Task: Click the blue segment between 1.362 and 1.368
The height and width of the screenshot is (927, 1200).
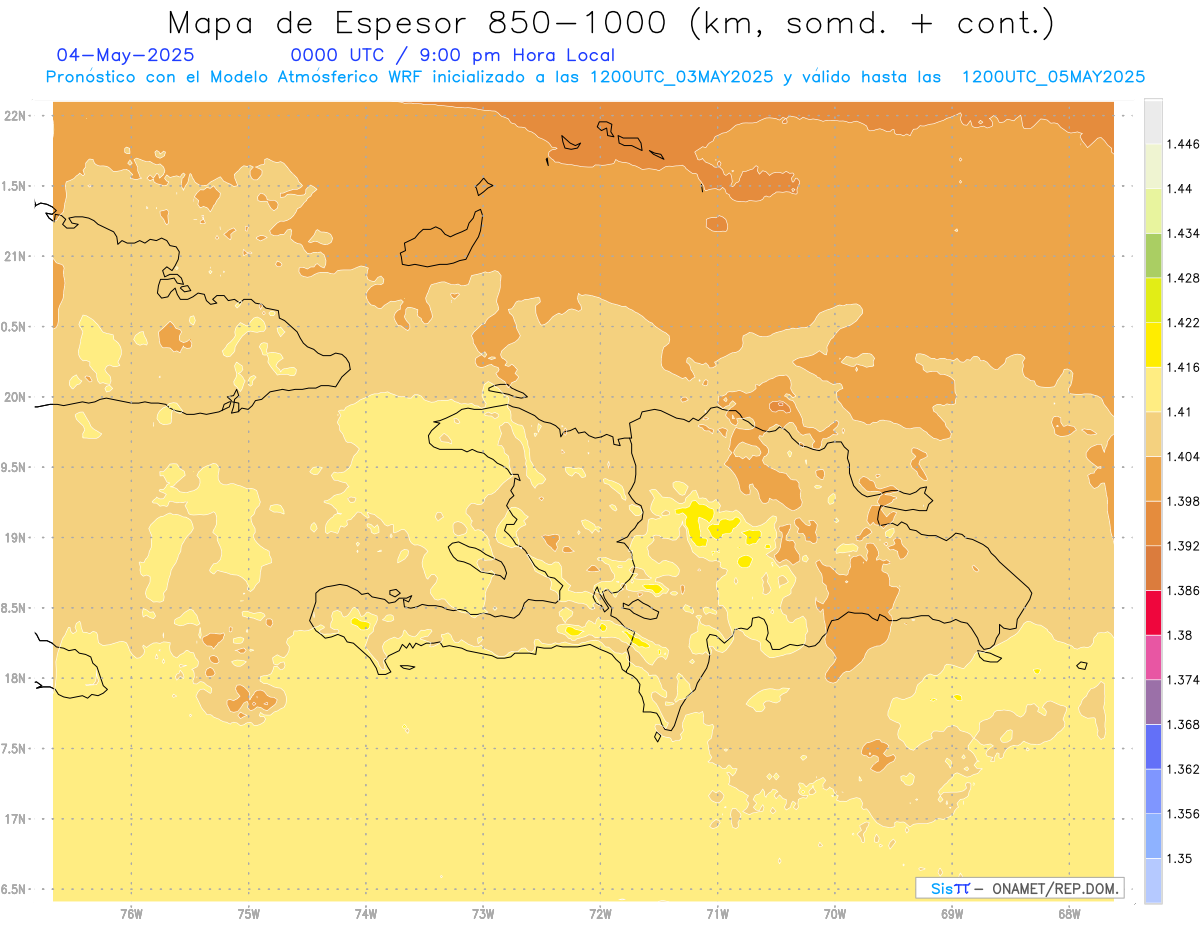Action: point(1153,746)
